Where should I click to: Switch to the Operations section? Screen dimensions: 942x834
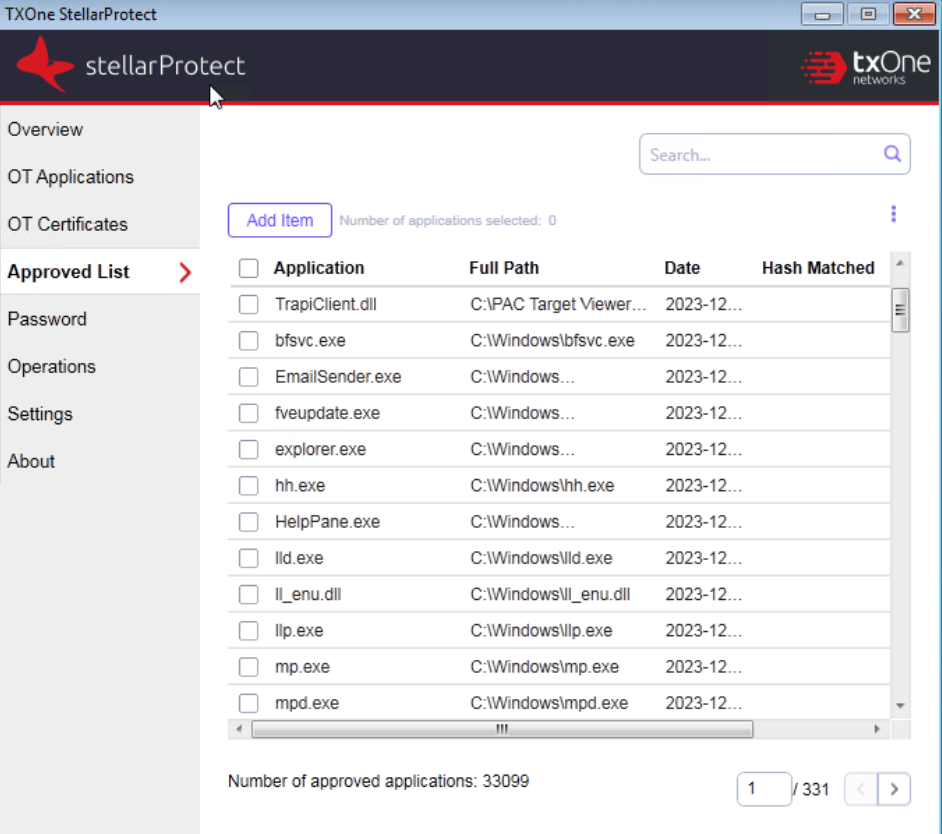tap(51, 367)
